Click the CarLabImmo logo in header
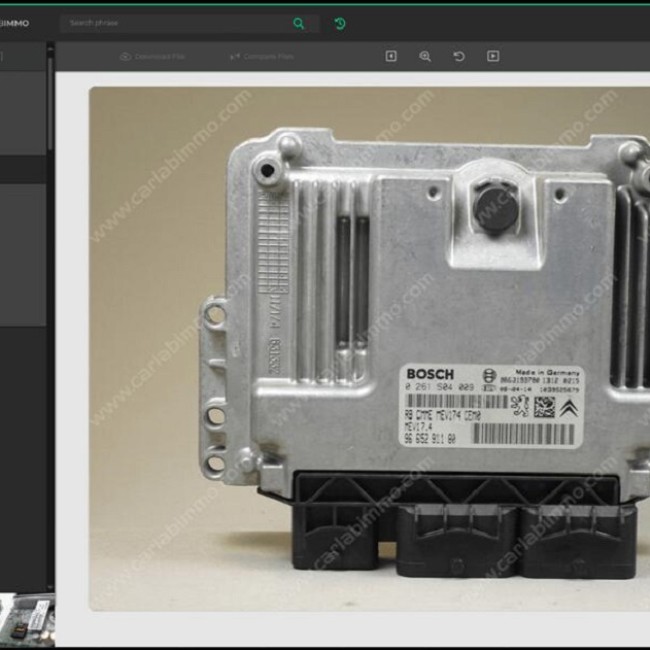 pyautogui.click(x=15, y=23)
